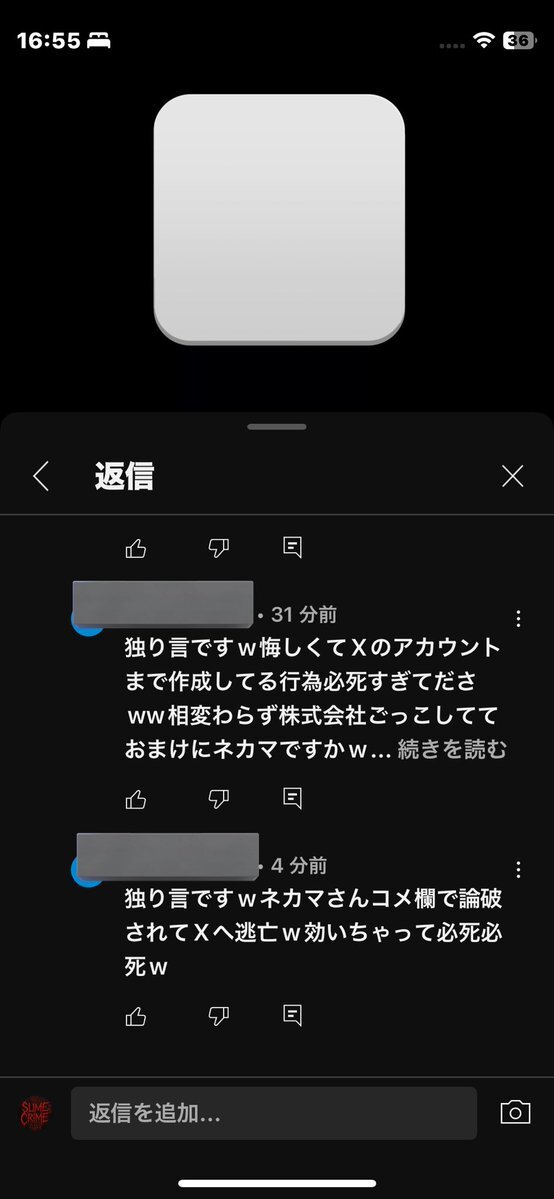Reply to the topmost partially visible comment

(x=292, y=548)
